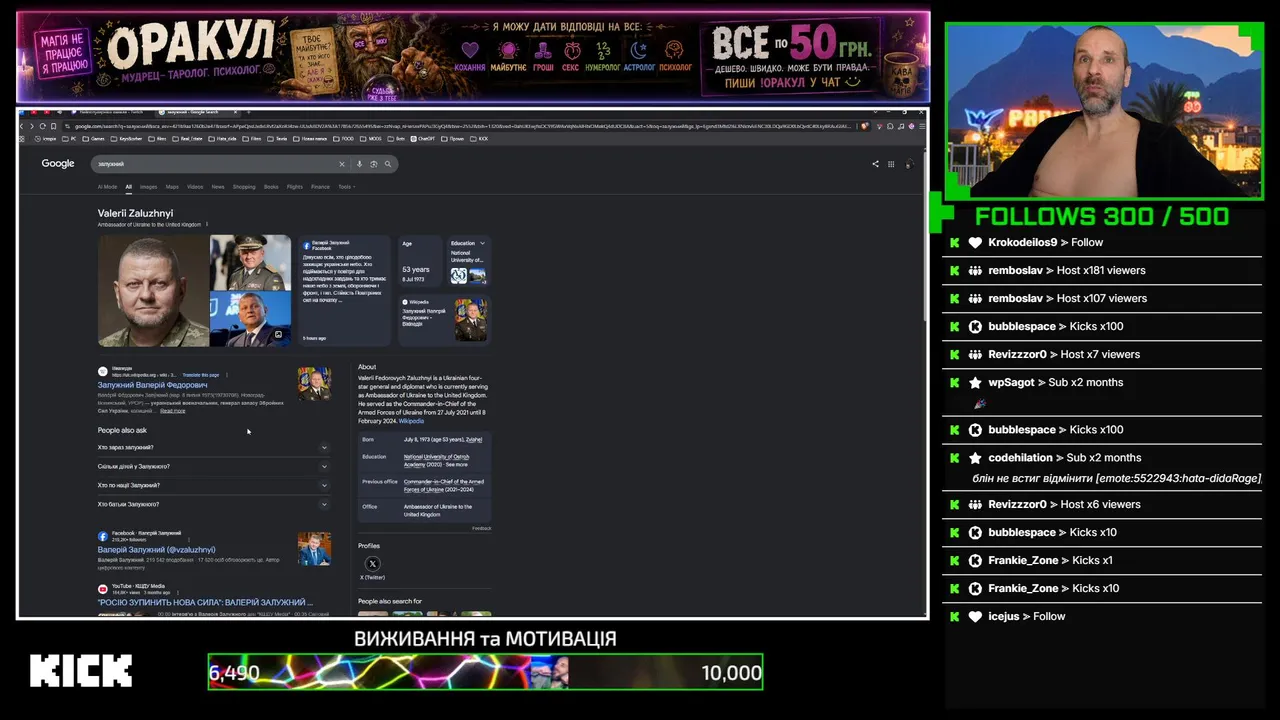Bookmark this page from the toolbar
The image size is (1280, 720).
pyautogui.click(x=52, y=126)
